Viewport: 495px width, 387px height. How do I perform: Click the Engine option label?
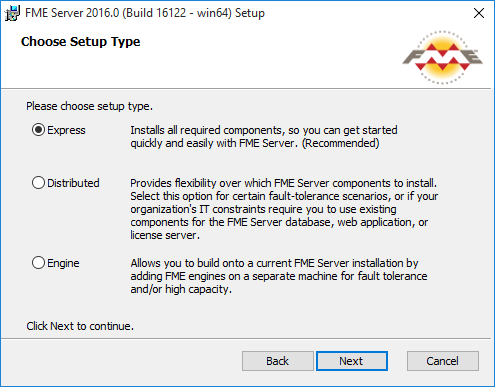[x=63, y=263]
